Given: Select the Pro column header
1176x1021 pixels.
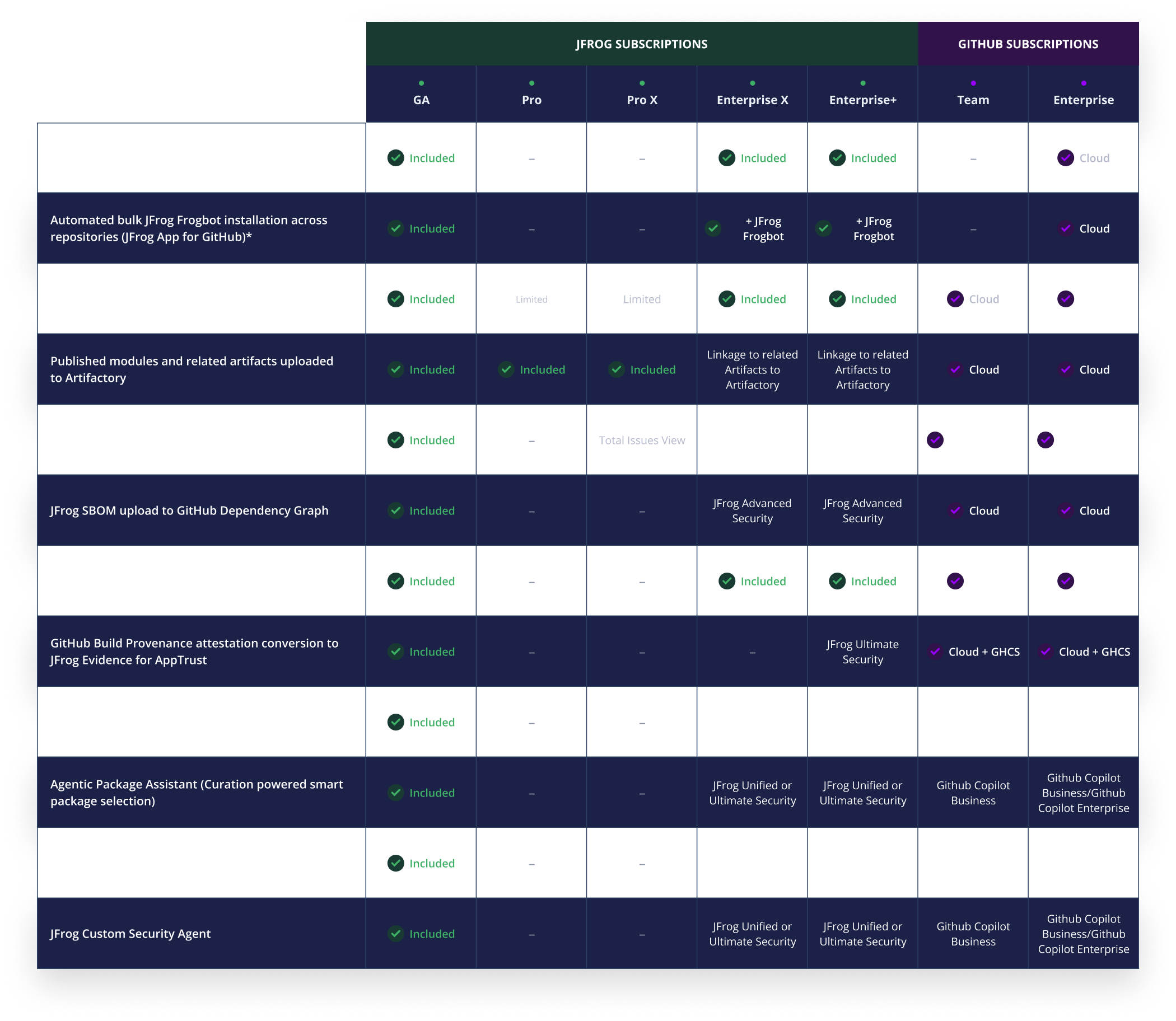Looking at the screenshot, I should pyautogui.click(x=531, y=94).
